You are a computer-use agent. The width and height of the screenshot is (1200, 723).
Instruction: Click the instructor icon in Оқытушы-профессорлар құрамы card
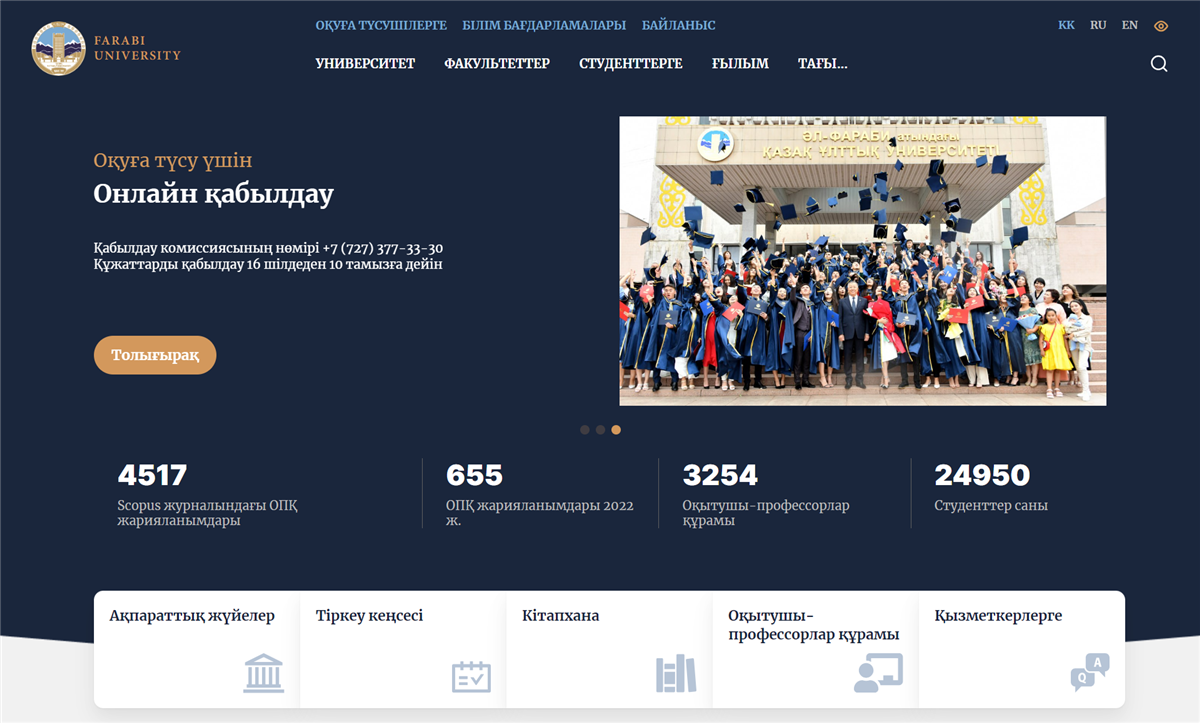pos(878,673)
